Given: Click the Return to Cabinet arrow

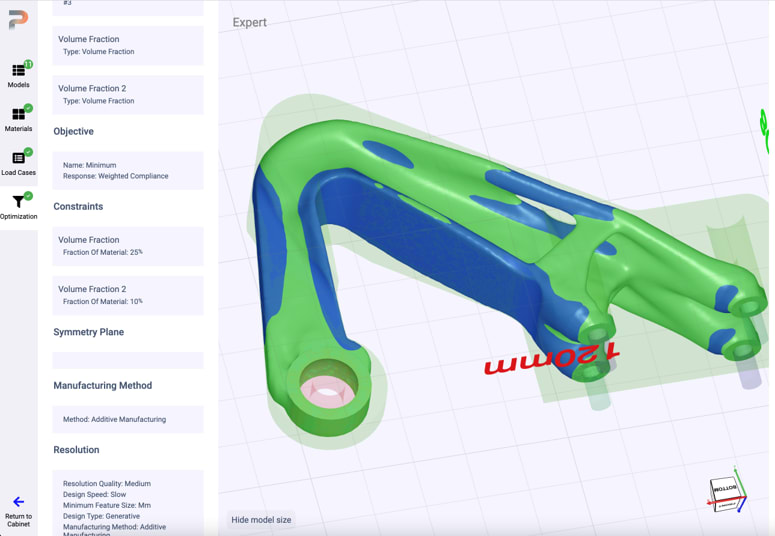Looking at the screenshot, I should [19, 502].
